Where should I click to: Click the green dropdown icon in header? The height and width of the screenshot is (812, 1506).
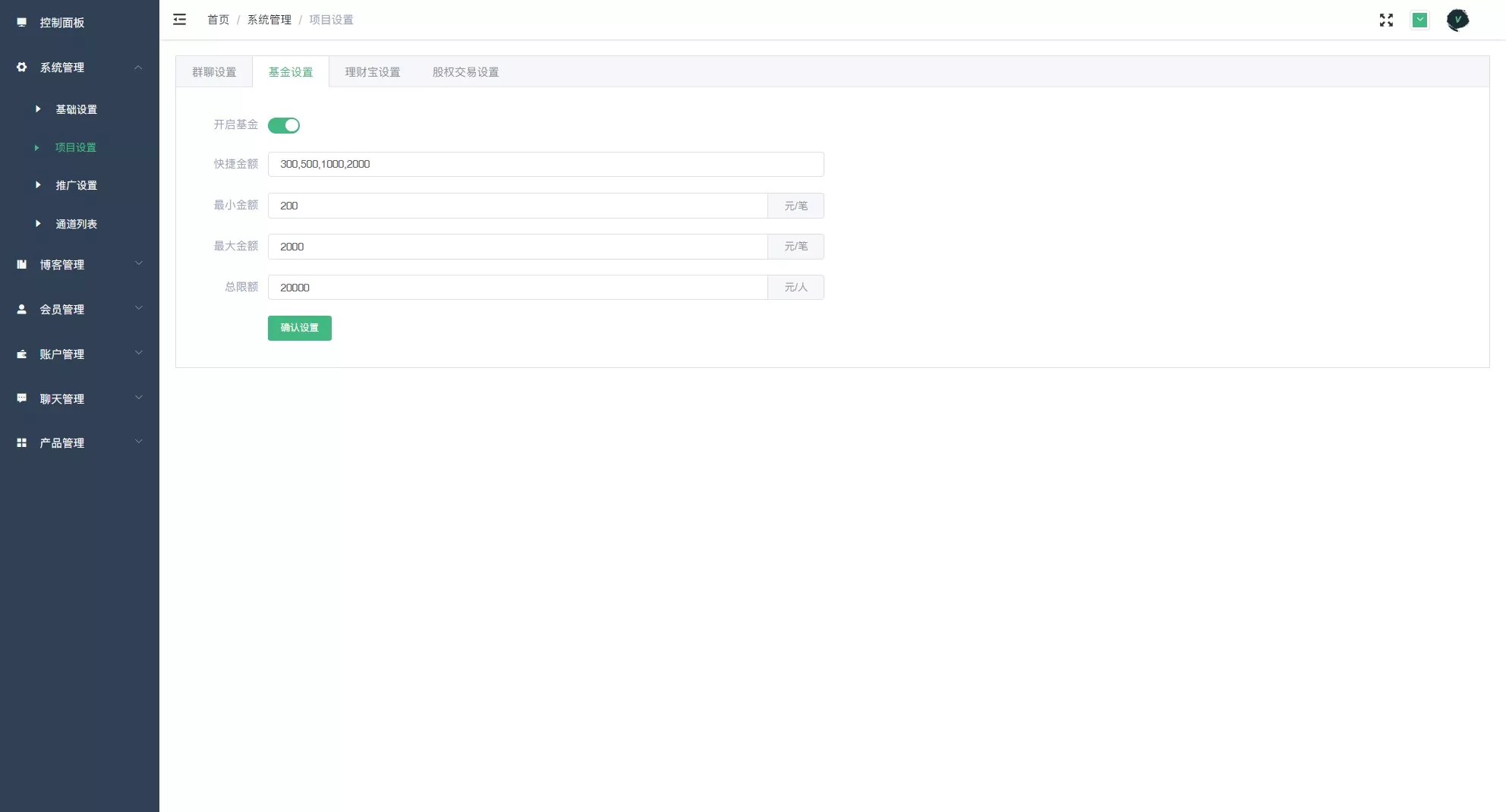pos(1419,20)
